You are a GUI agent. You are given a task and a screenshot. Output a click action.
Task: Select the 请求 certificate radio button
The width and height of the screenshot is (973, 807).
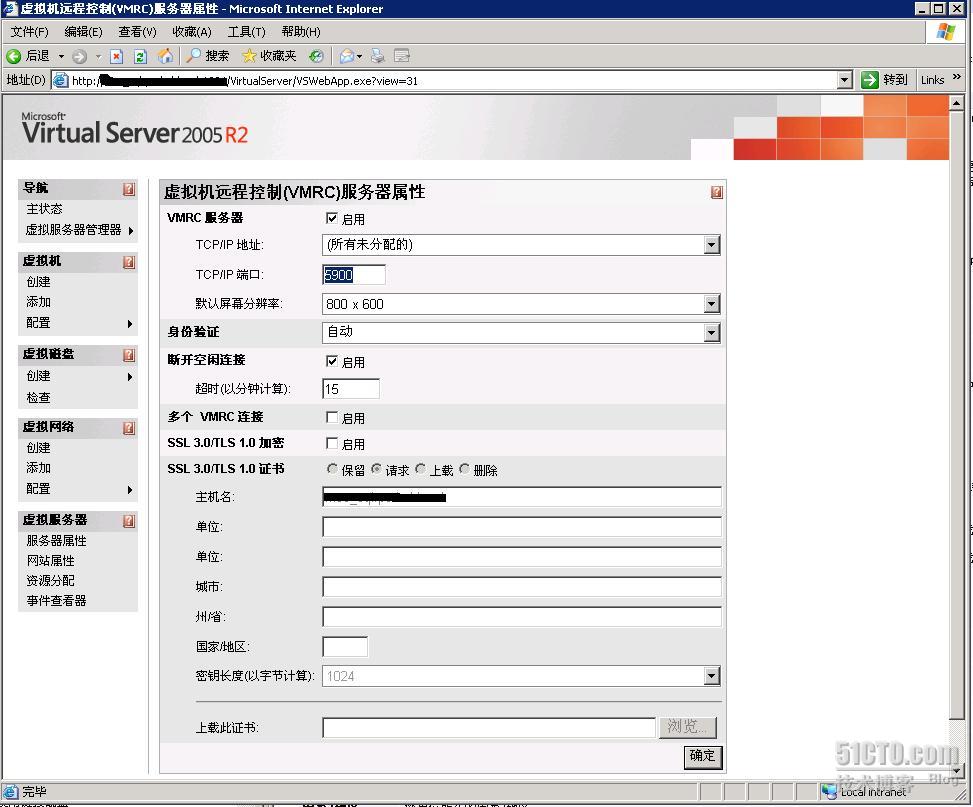pyautogui.click(x=376, y=469)
